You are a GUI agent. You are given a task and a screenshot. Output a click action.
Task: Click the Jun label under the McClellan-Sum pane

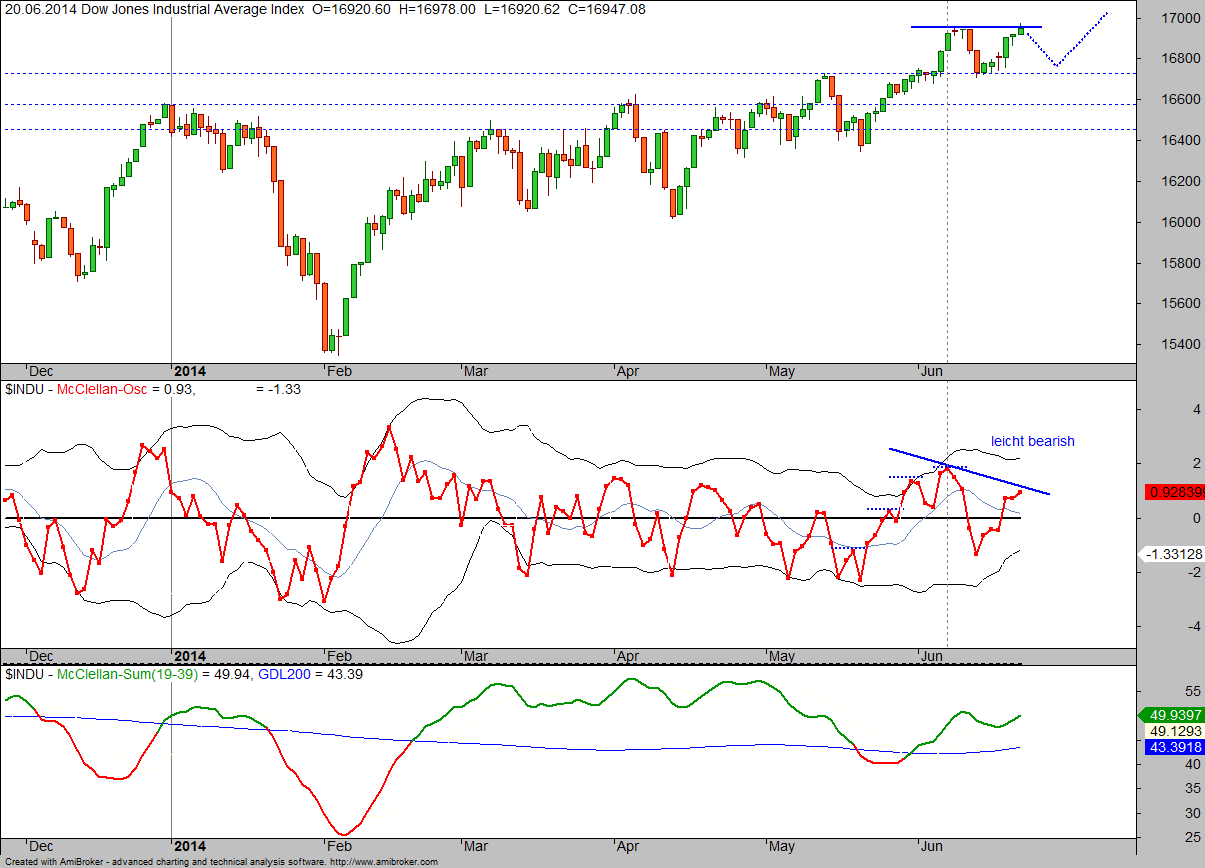tap(932, 846)
